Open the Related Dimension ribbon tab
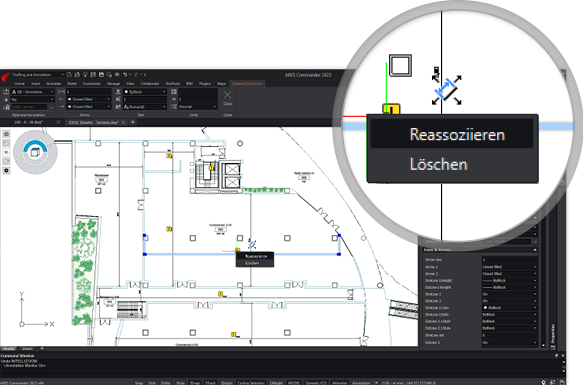Viewport: 583px width, 385px height. [247, 84]
